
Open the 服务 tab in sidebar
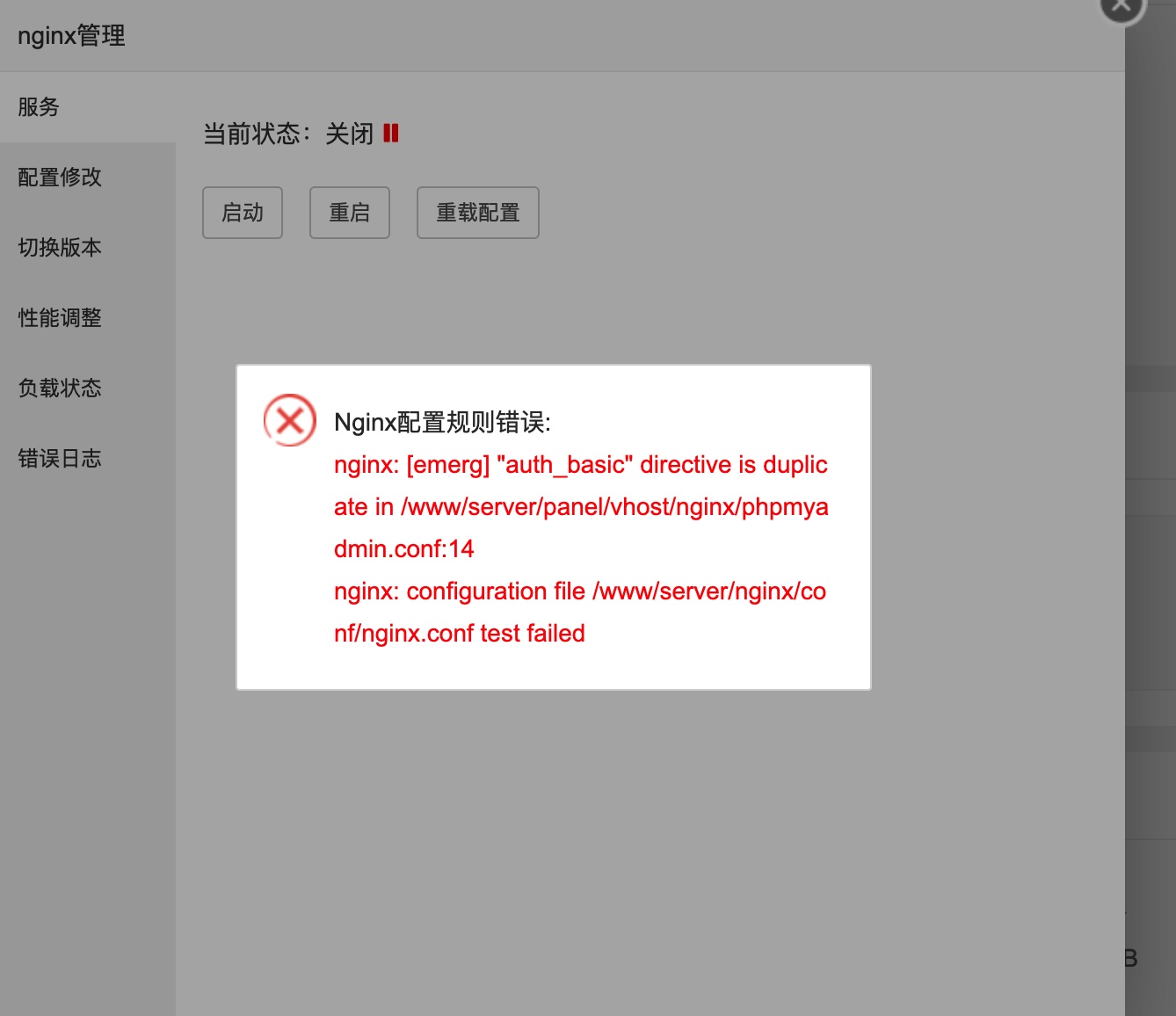pyautogui.click(x=88, y=107)
